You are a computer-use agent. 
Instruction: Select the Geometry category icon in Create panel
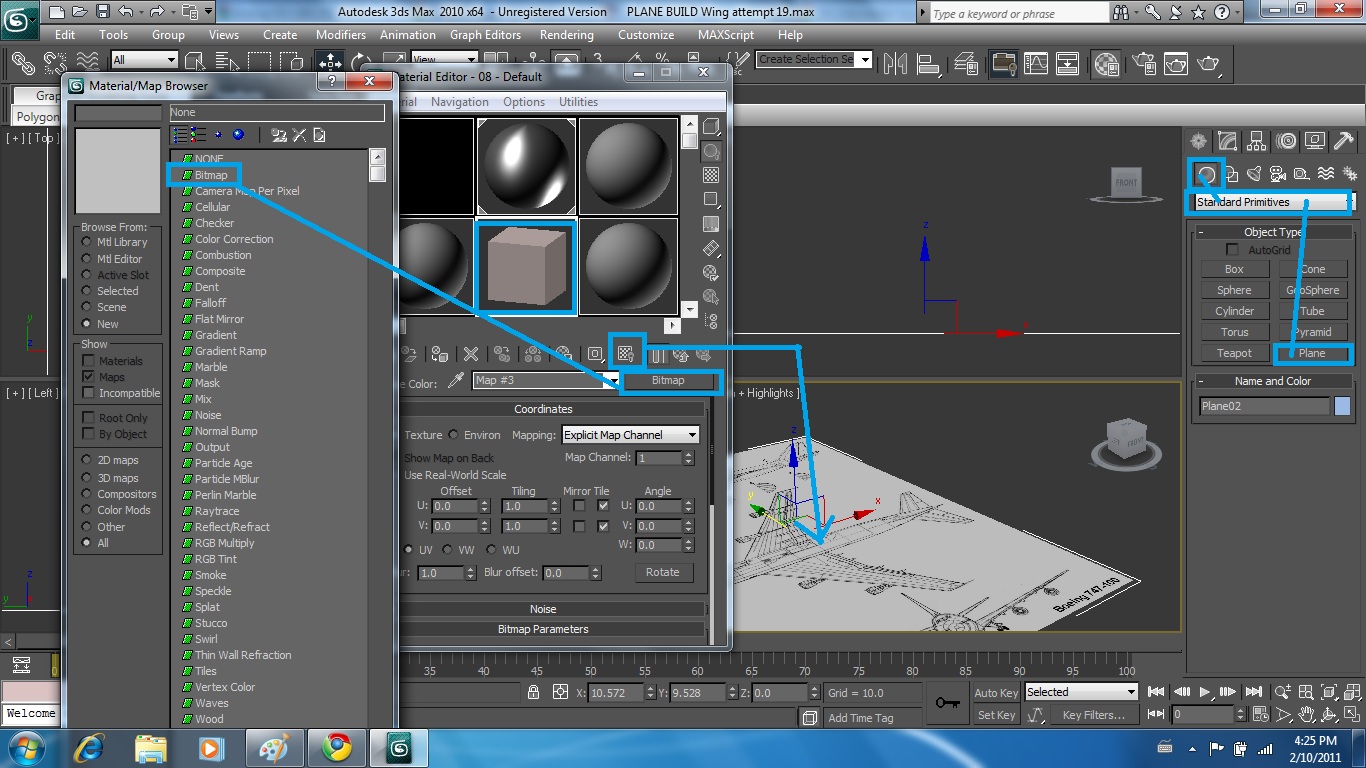(1207, 173)
